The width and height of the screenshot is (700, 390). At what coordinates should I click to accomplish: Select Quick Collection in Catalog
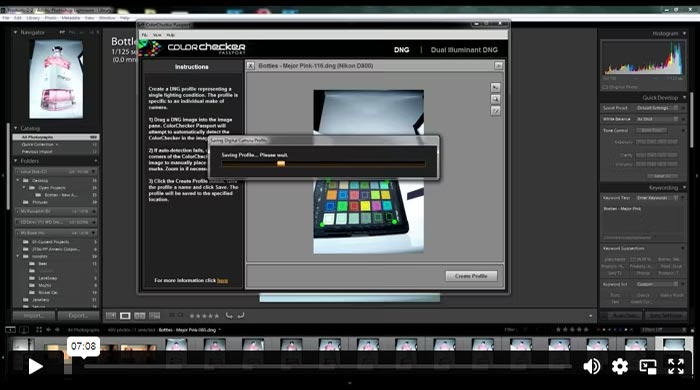pyautogui.click(x=56, y=145)
